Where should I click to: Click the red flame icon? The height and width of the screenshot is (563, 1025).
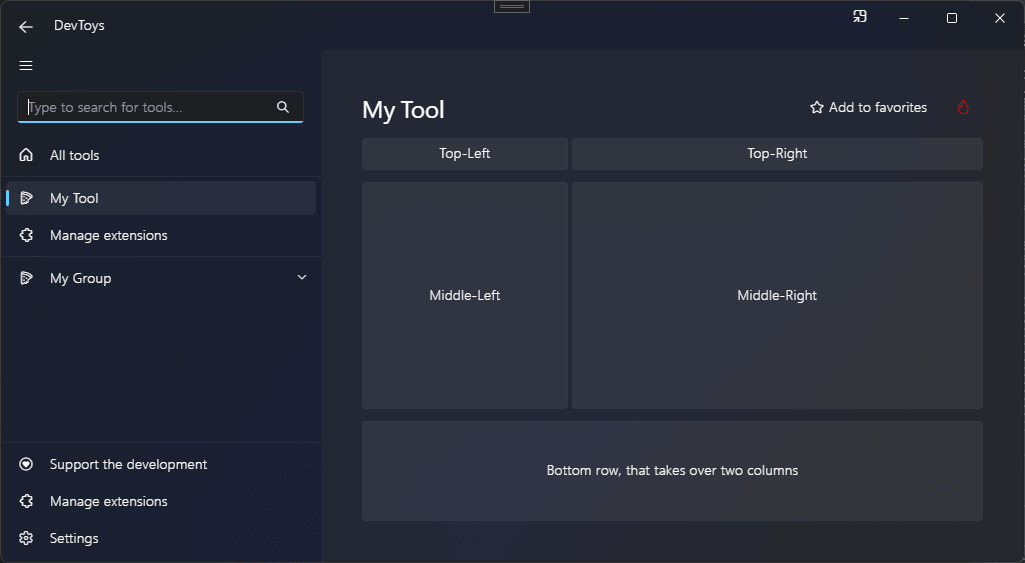click(963, 107)
